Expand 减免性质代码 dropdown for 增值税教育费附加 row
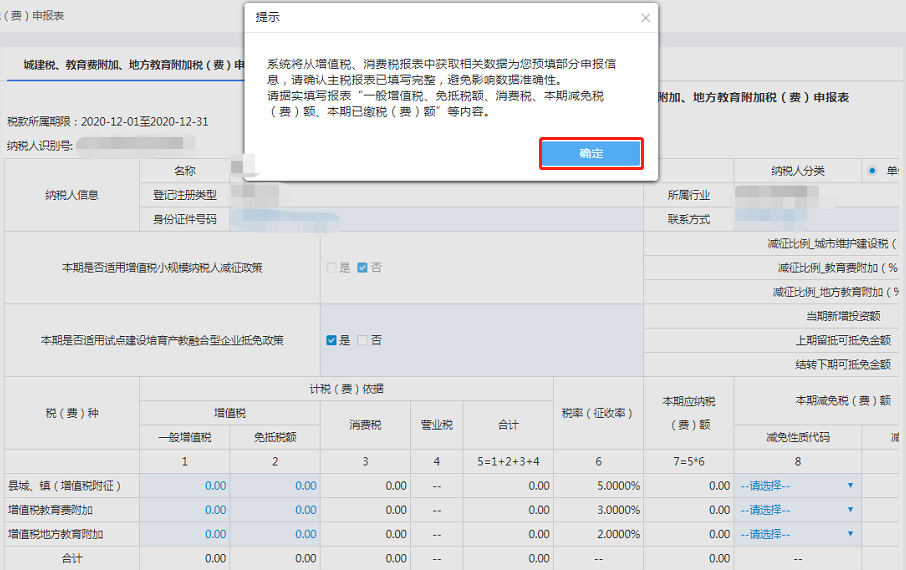Screen dimensions: 906x570 797,510
